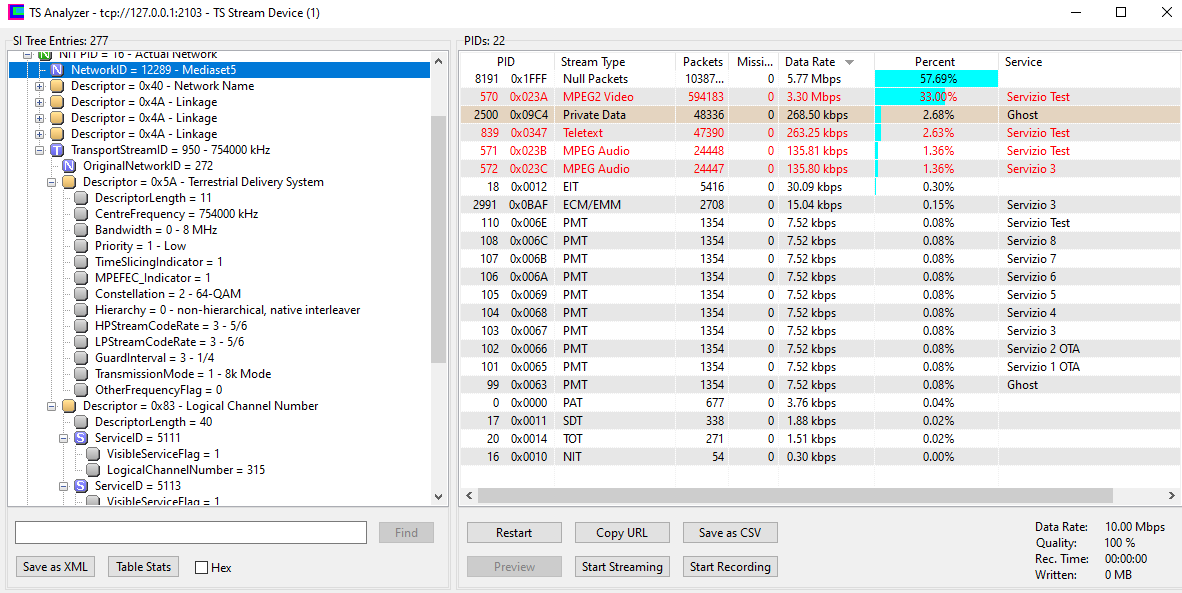Expand the first 0x4A Linkage descriptor
1182x593 pixels.
[x=40, y=102]
